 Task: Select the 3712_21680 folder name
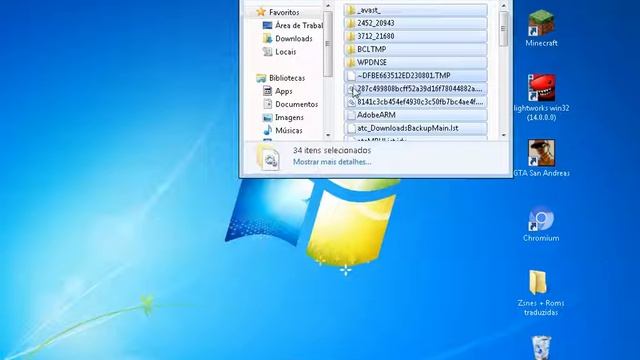tap(376, 36)
